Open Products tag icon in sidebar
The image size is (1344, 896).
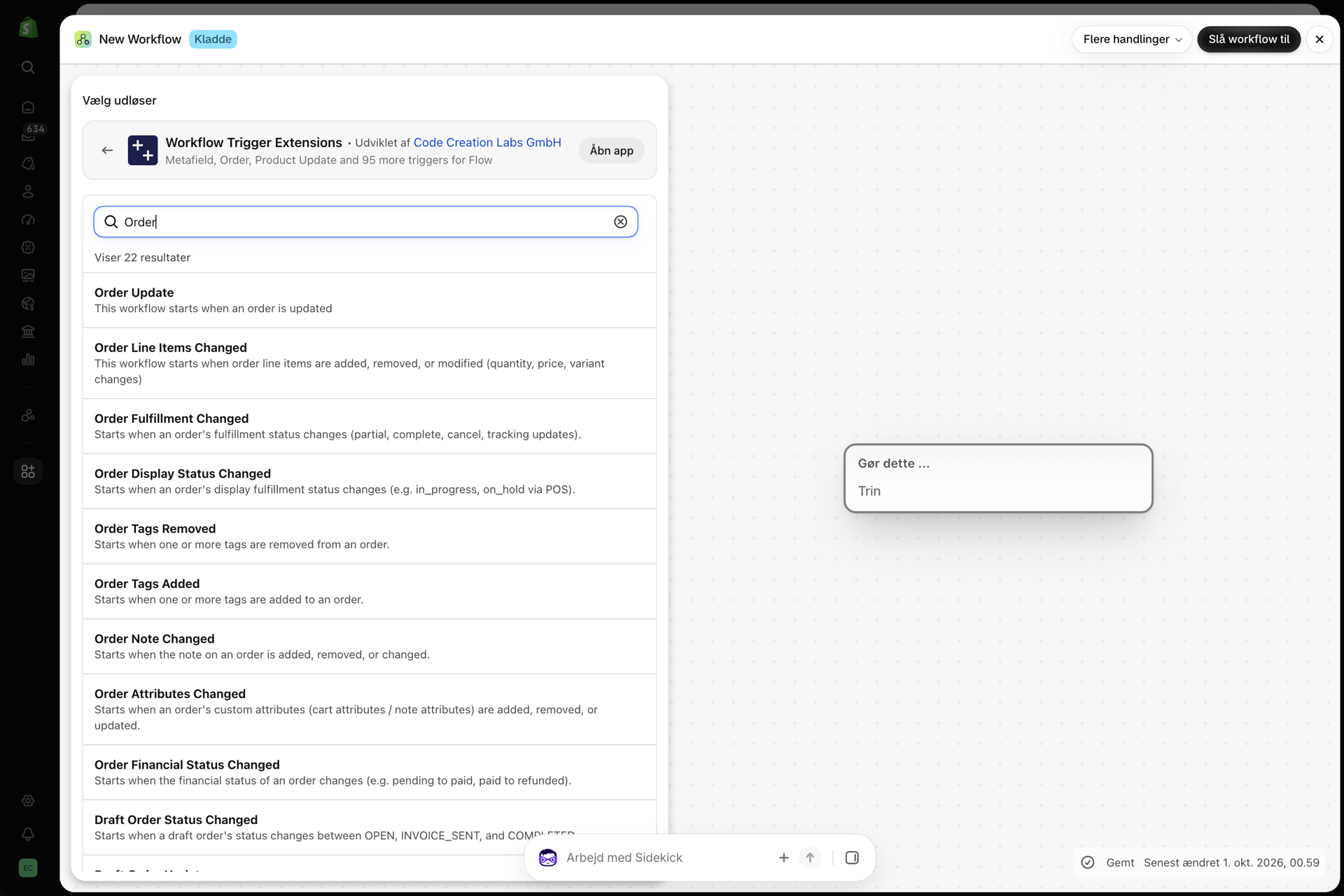(28, 163)
